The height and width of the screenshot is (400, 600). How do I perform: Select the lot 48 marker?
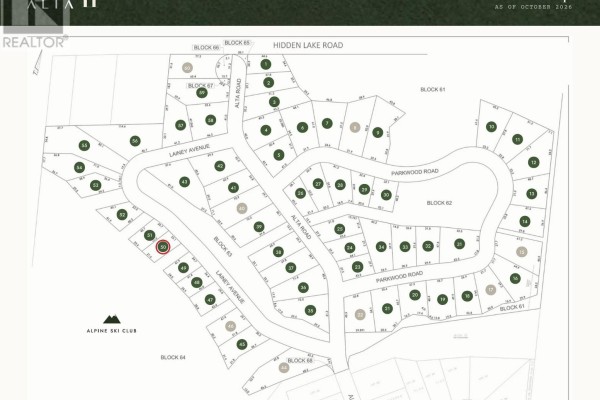click(x=196, y=282)
